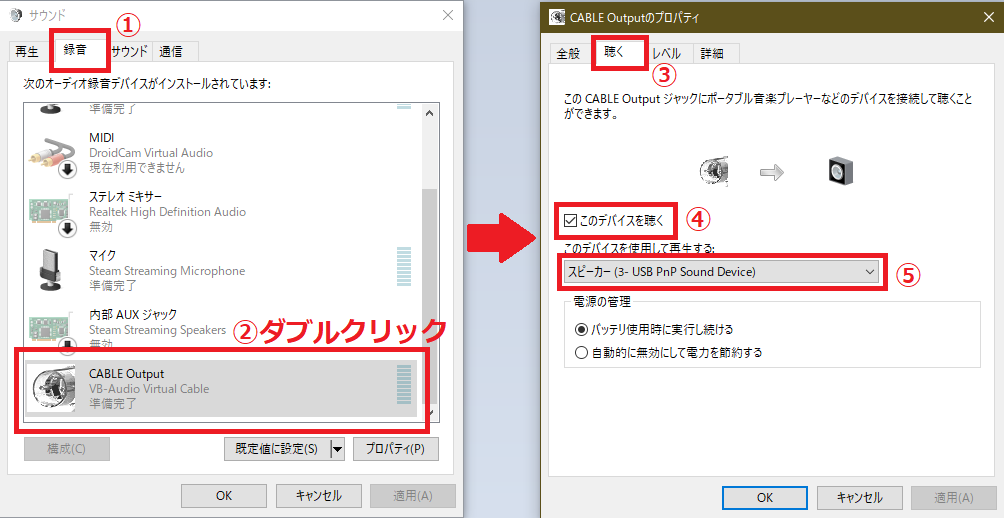Close the サウンド dialog window
Viewport: 1004px width, 519px height.
point(448,15)
